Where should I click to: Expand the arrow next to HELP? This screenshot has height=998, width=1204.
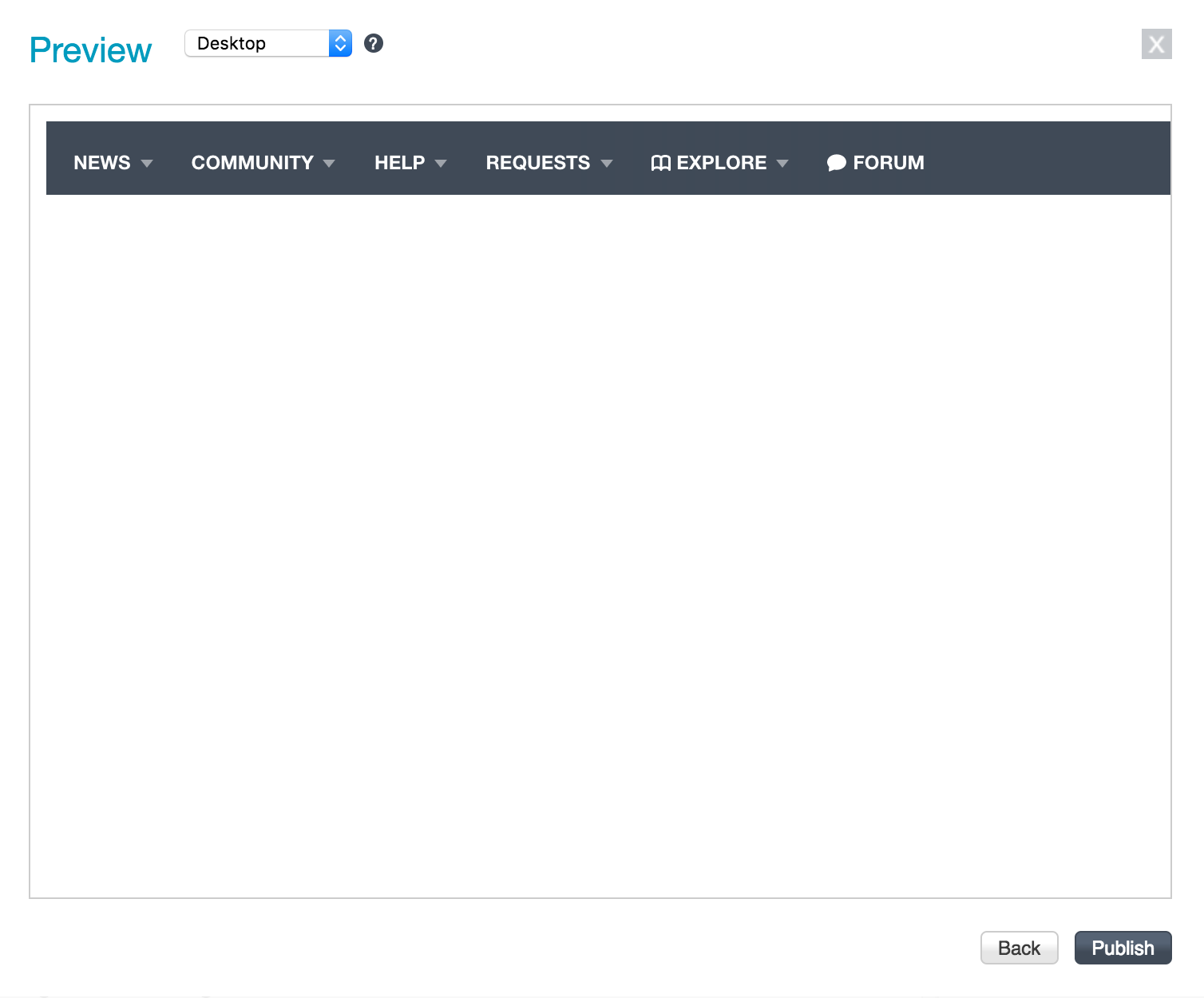click(441, 164)
